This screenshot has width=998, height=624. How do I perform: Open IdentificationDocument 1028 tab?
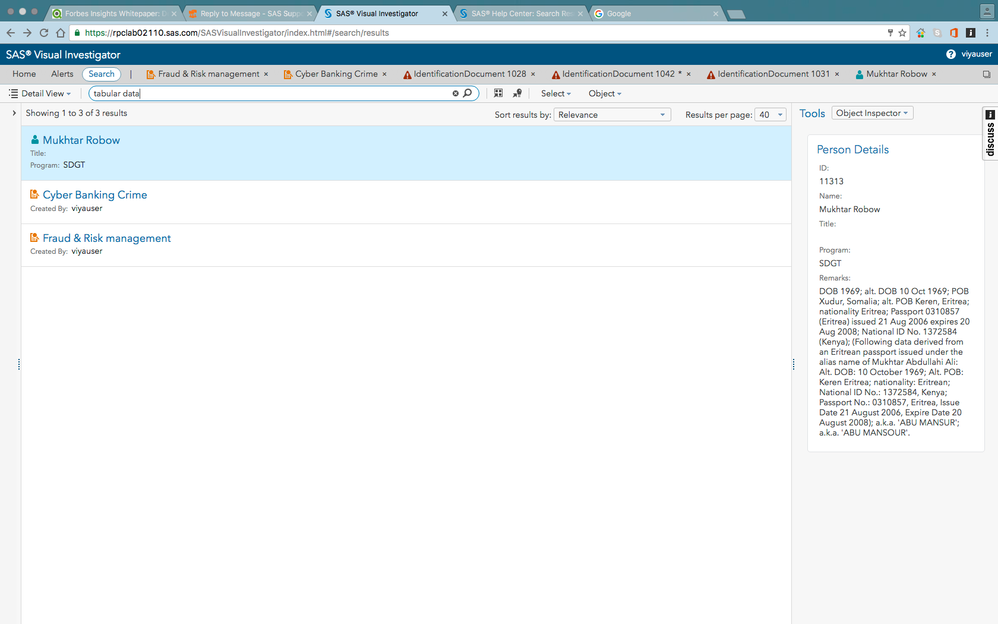coord(470,74)
